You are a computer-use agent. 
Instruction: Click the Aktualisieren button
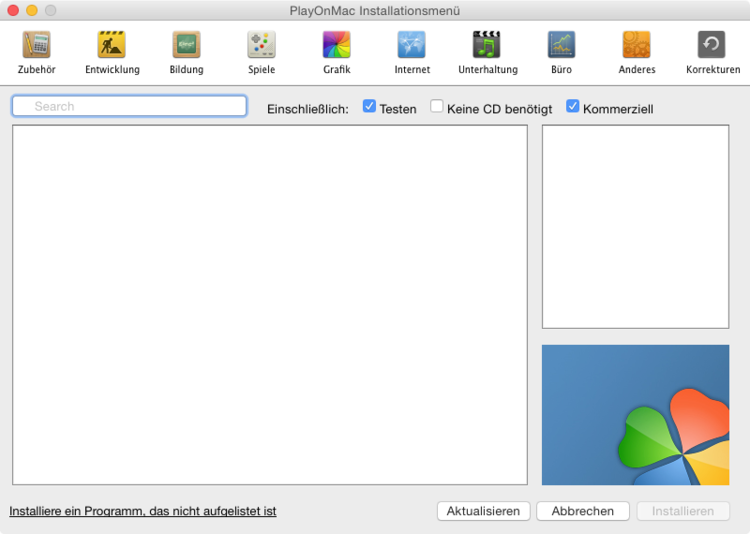pos(483,511)
